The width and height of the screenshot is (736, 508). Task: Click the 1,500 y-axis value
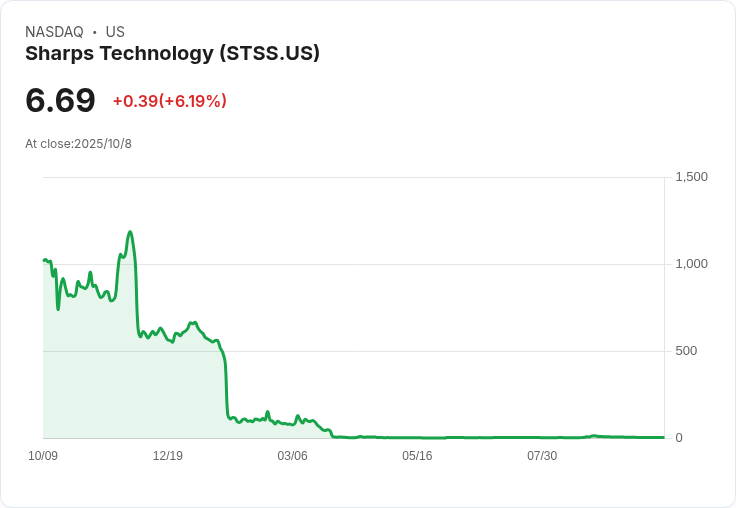click(x=691, y=177)
